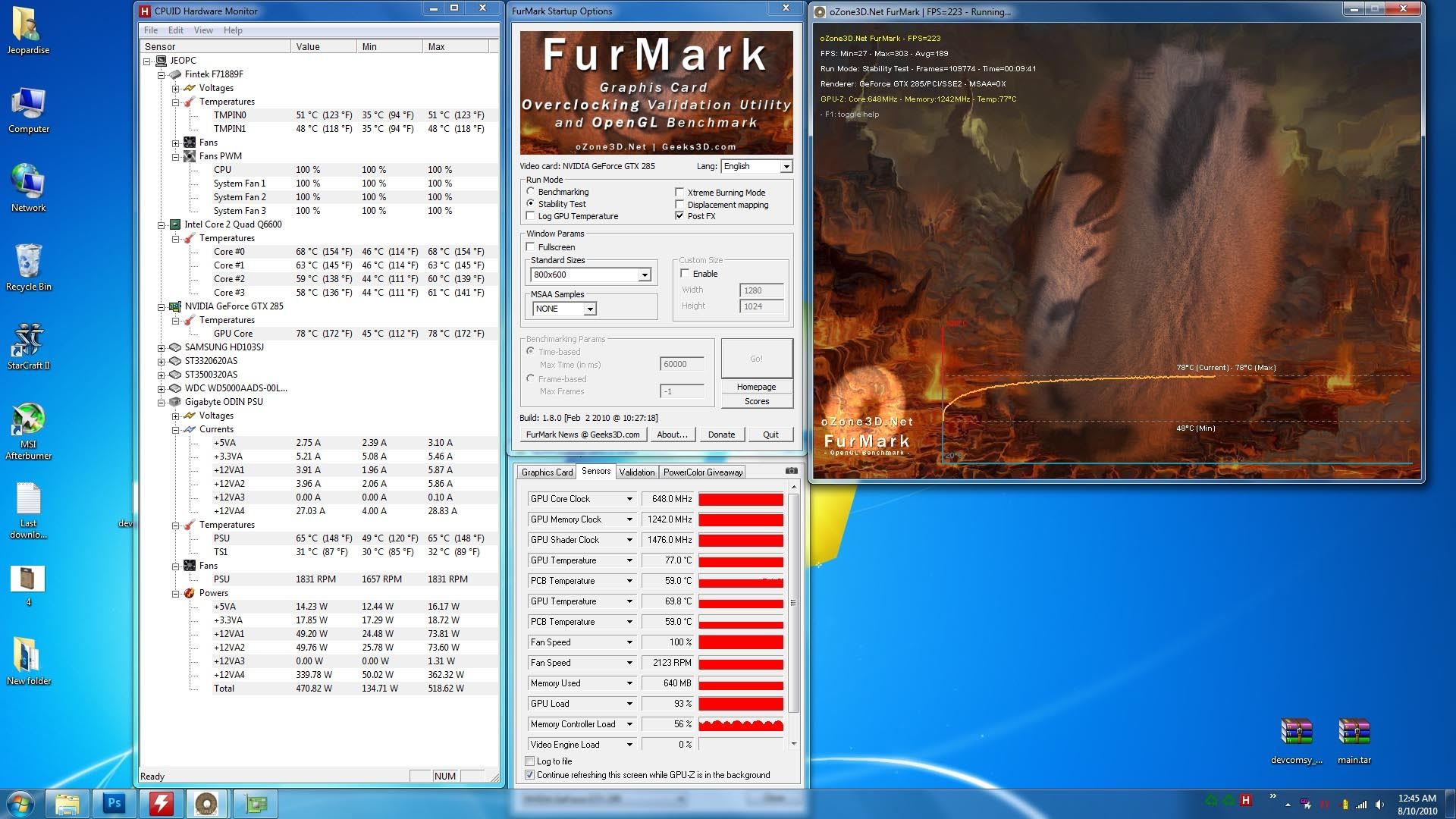Open Standard Sizes 800x600 dropdown
1456x819 pixels.
pyautogui.click(x=644, y=275)
